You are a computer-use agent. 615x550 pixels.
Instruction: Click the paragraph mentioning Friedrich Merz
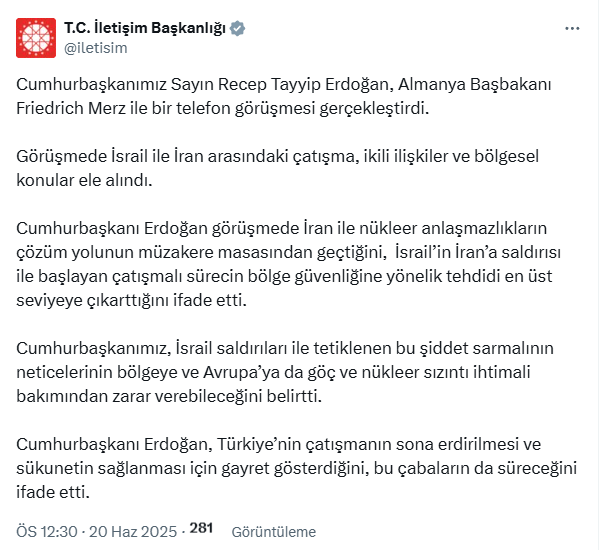tap(284, 96)
